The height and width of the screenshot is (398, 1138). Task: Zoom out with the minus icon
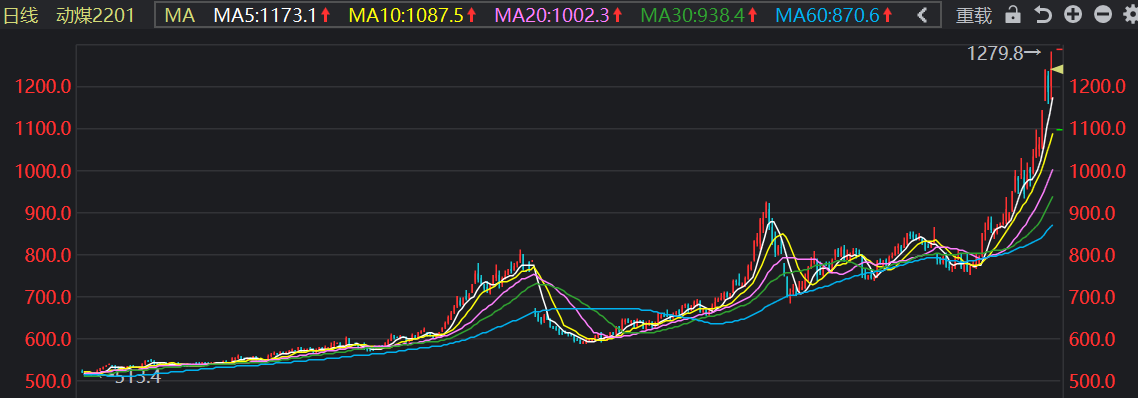click(1102, 15)
